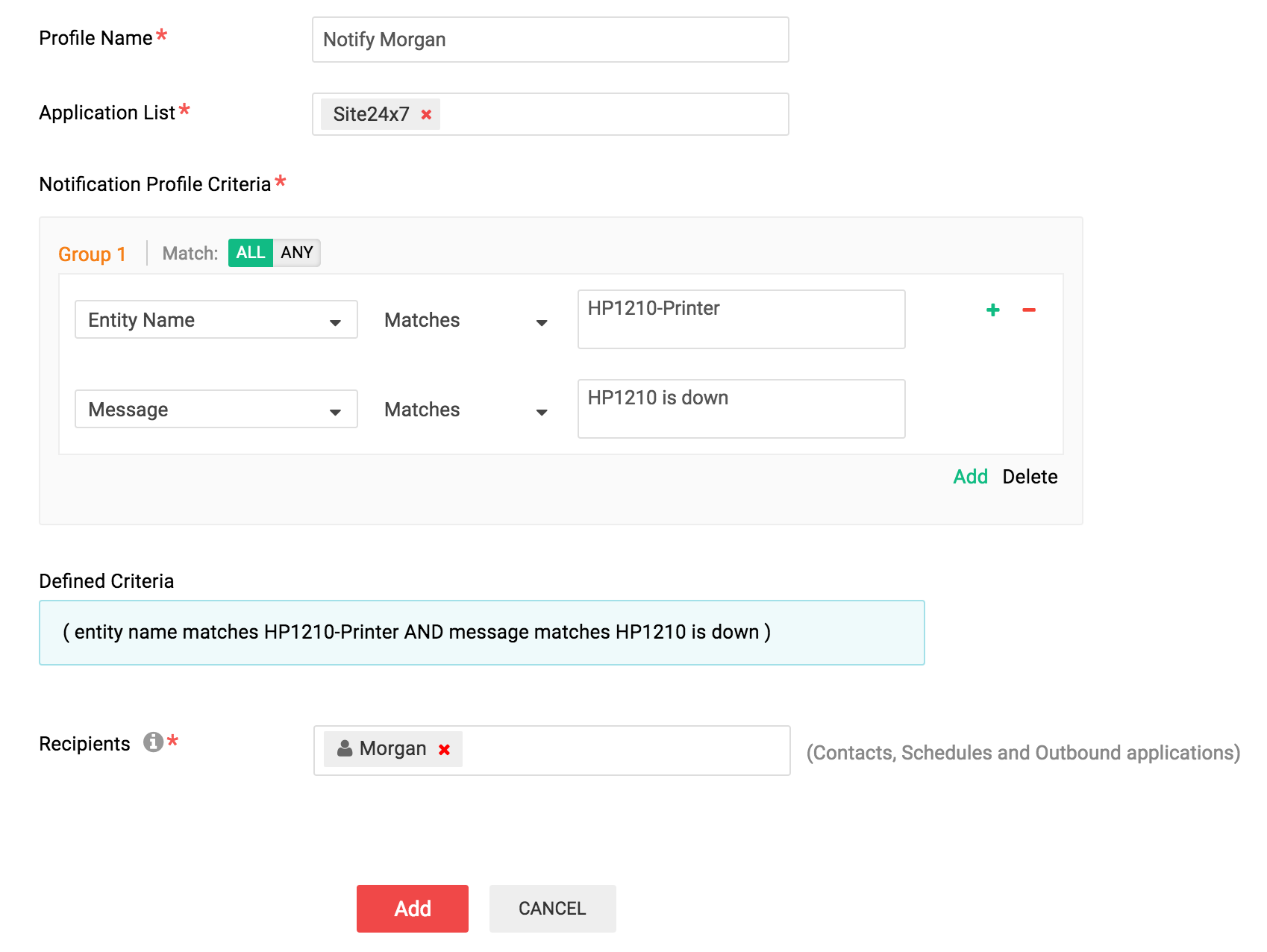Click the Group 1 label
Image resolution: width=1267 pixels, height=952 pixels.
pyautogui.click(x=92, y=254)
